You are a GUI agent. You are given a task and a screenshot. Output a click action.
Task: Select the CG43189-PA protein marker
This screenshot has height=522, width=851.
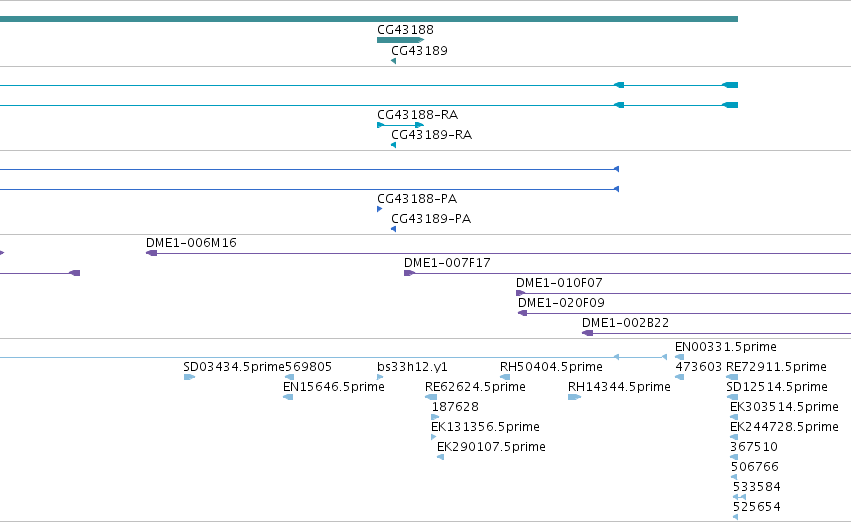point(393,229)
